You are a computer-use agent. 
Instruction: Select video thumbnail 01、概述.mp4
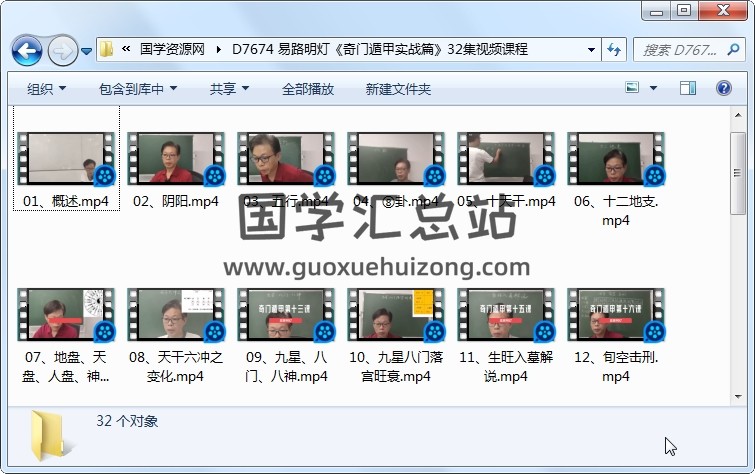click(66, 159)
